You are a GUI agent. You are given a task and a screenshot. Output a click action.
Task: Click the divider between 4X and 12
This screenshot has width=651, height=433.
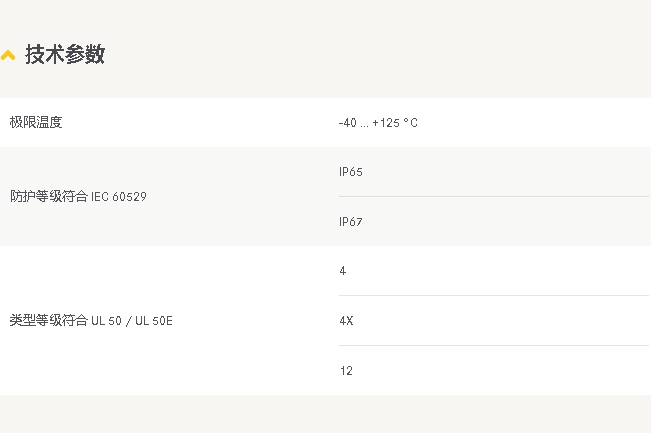point(494,345)
